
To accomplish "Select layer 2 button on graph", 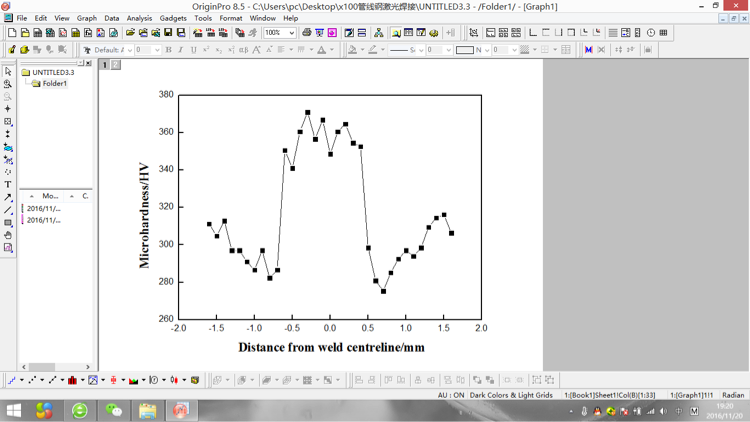I will tap(115, 64).
